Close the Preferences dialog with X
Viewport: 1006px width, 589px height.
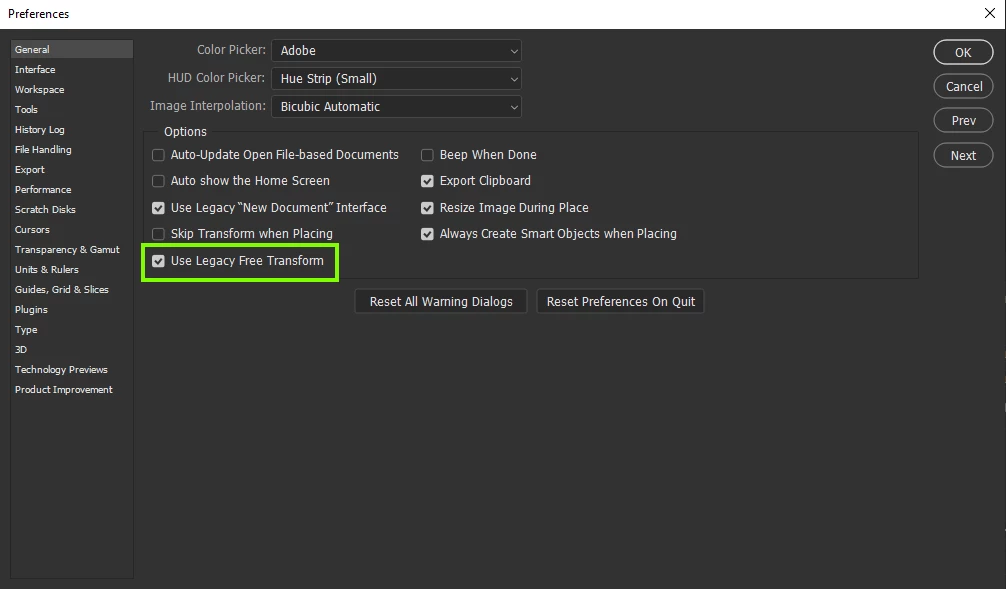point(990,13)
